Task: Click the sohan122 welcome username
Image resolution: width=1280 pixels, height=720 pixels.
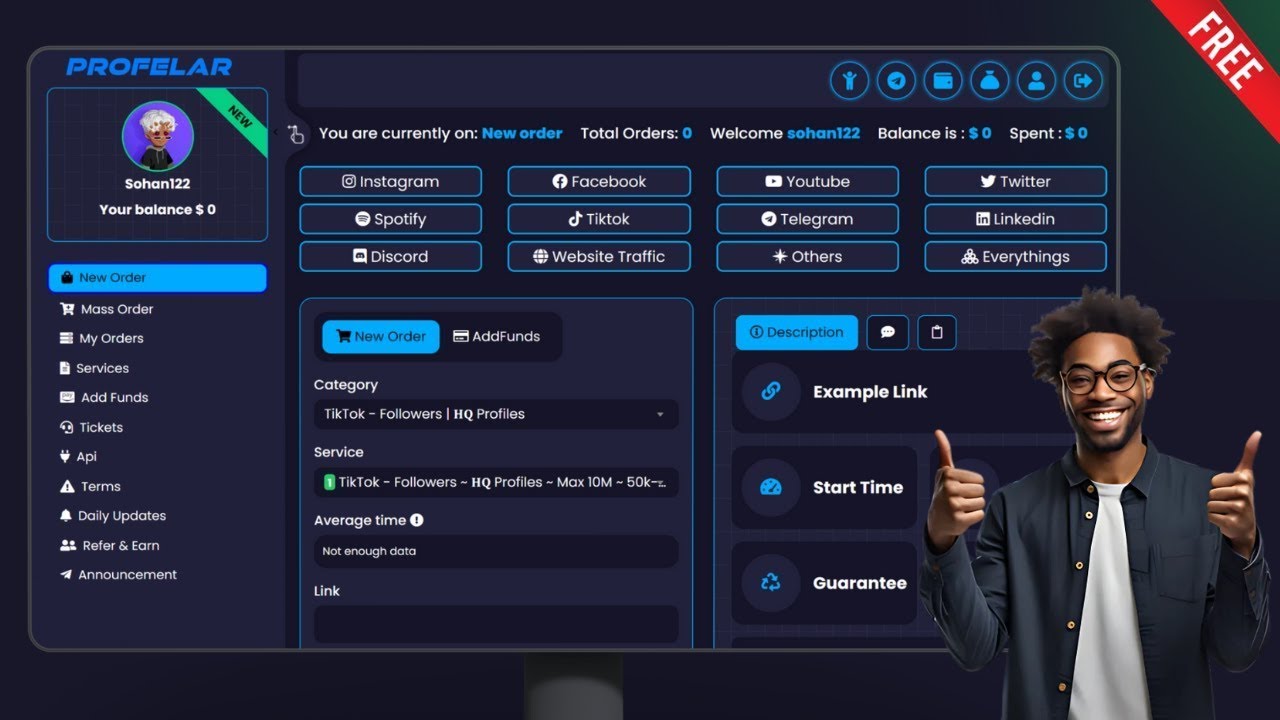Action: [x=823, y=133]
